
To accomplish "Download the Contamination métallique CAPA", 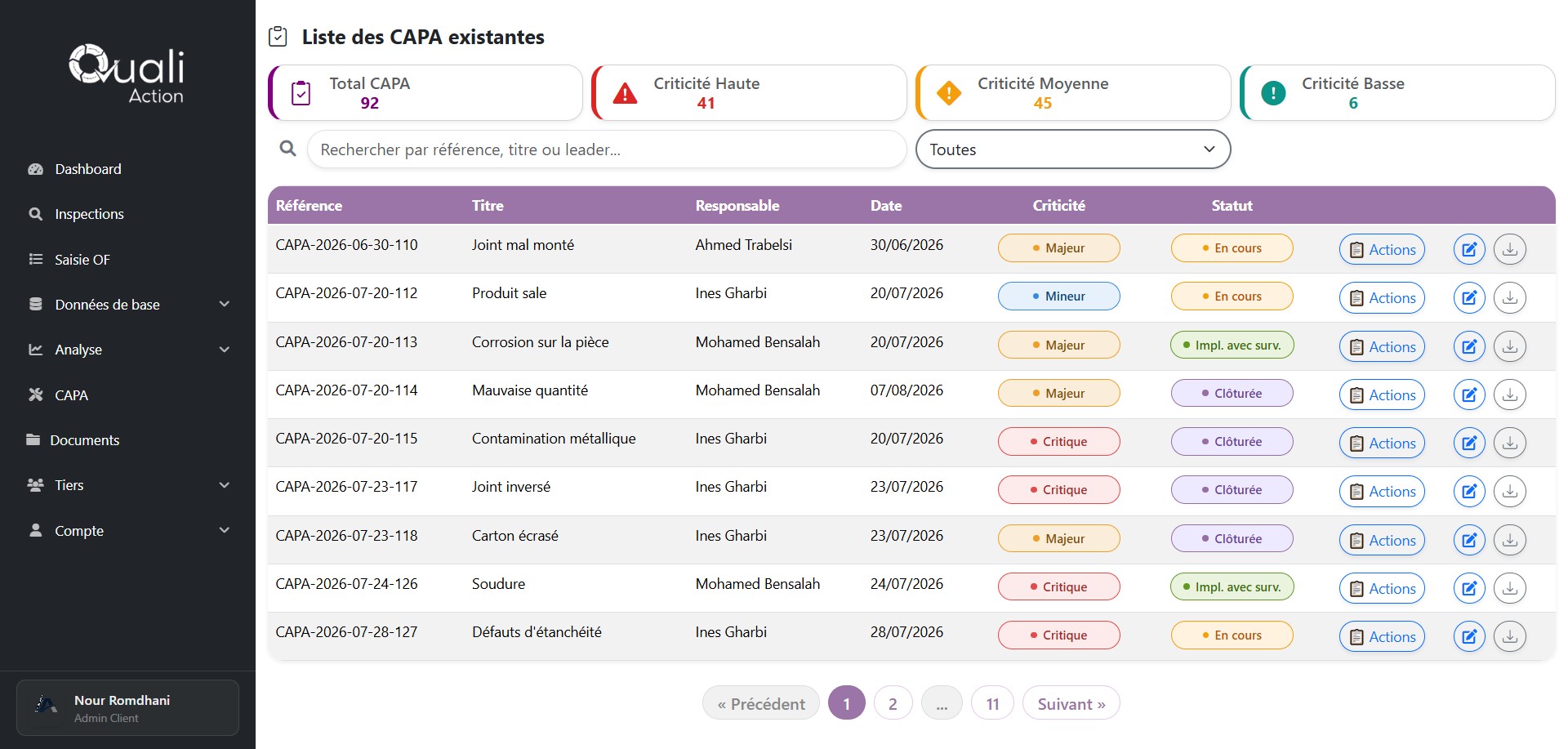I will click(1509, 444).
